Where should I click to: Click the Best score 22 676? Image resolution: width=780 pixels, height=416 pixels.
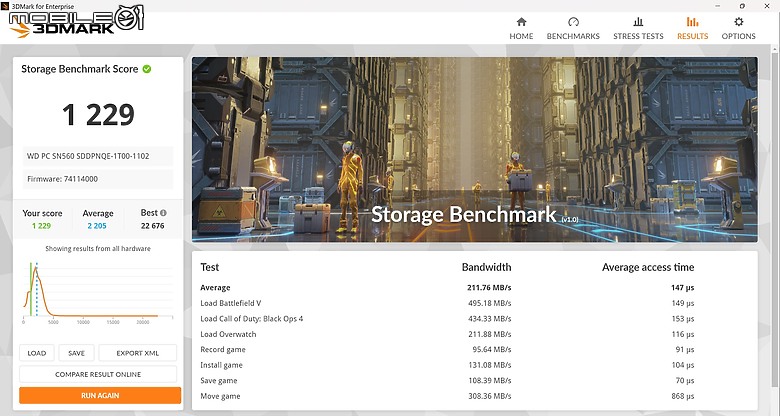[152, 226]
